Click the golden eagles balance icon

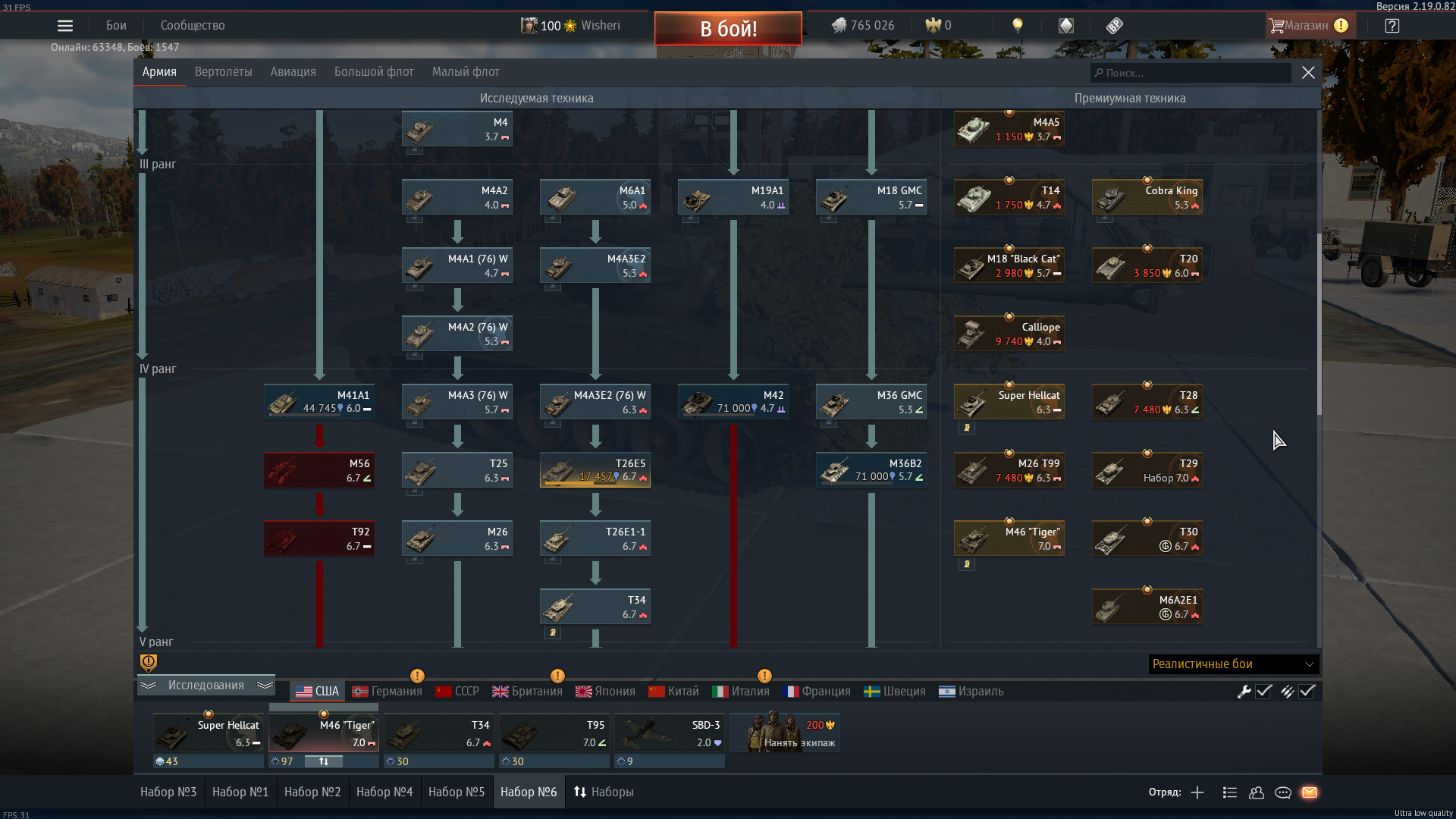pyautogui.click(x=933, y=26)
